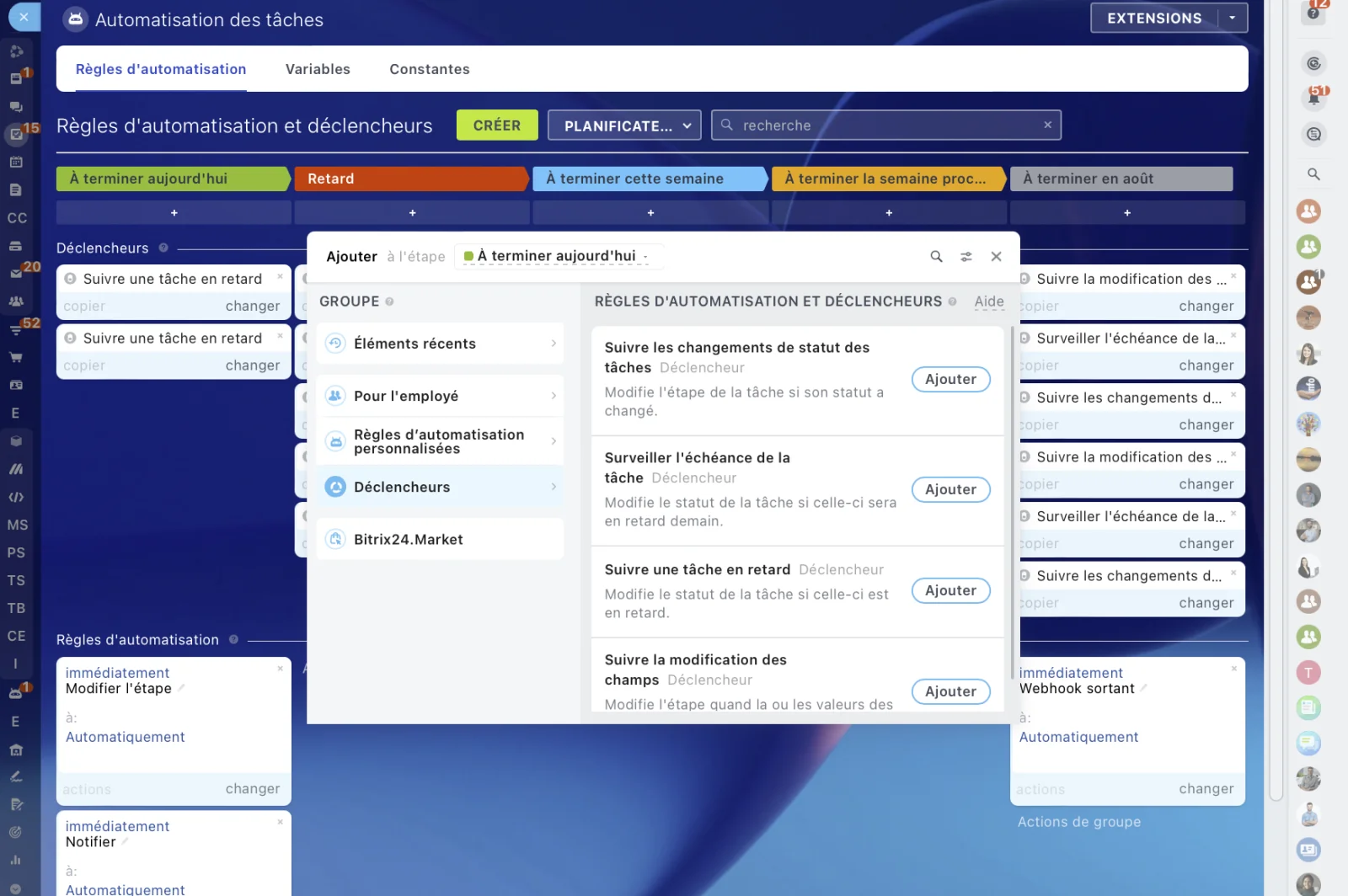Remove the Webhook sortant rule with its X
Screen dimensions: 1348x896
1233,669
